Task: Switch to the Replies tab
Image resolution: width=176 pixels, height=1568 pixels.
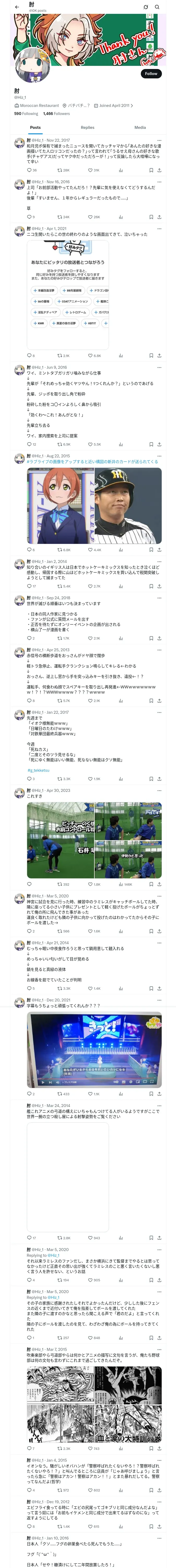Action: point(87,128)
